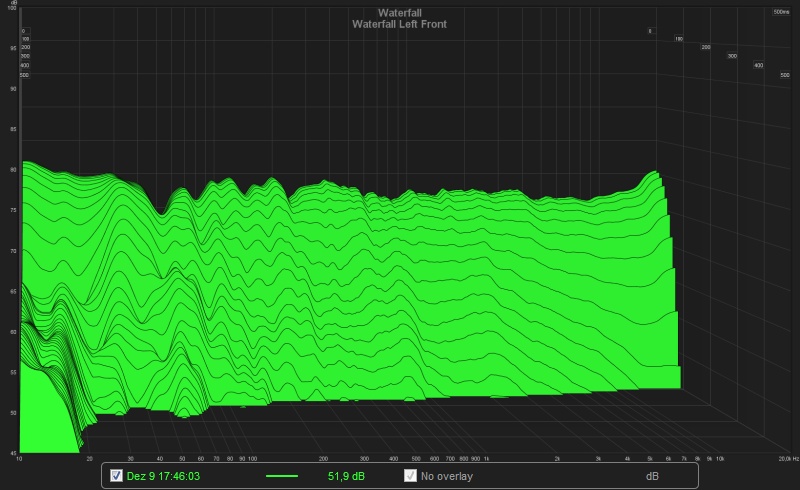Click the 10k frequency axis tick label

[720, 459]
